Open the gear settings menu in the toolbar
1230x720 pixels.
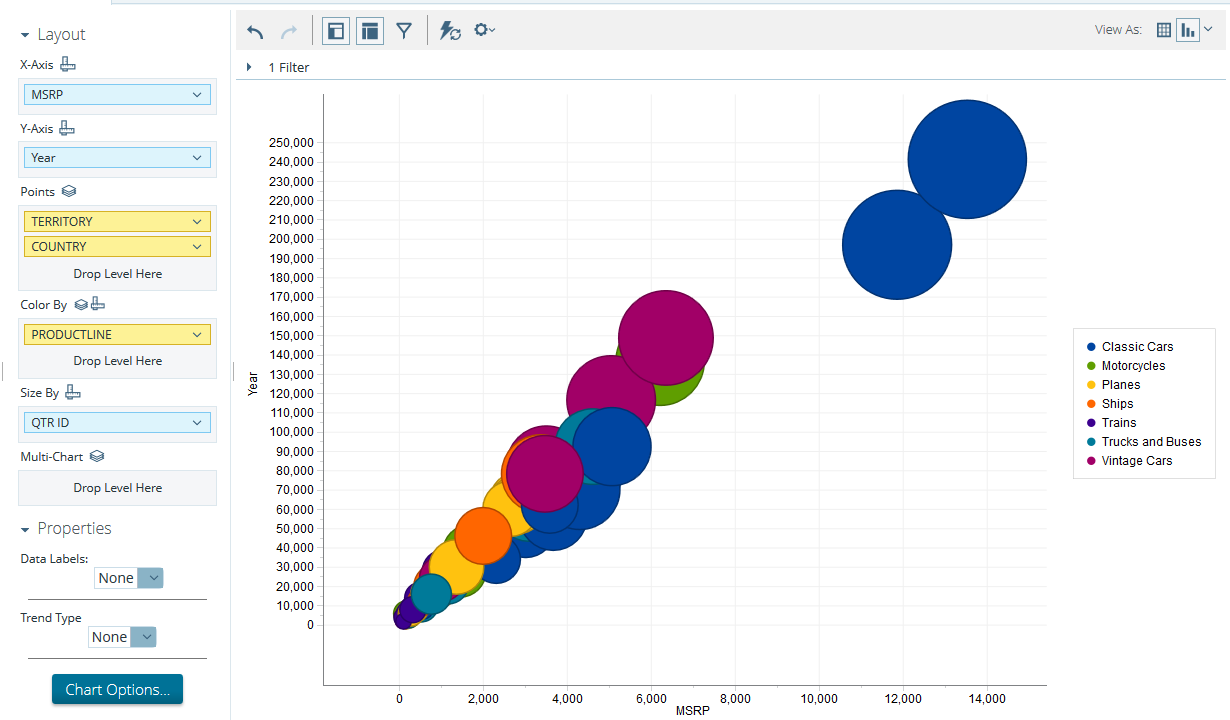click(484, 31)
